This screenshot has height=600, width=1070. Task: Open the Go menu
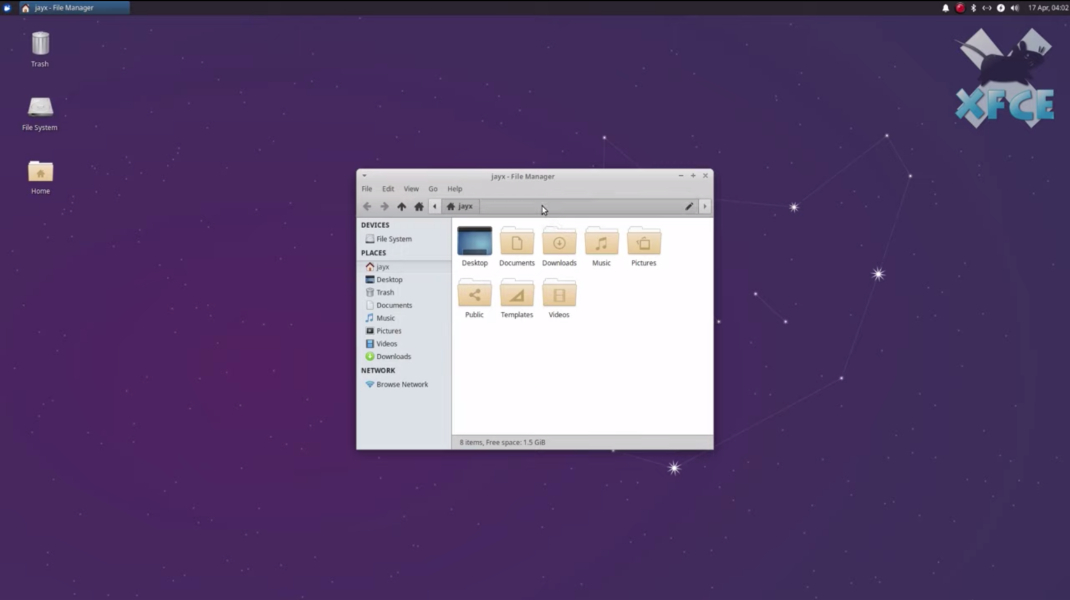(432, 188)
